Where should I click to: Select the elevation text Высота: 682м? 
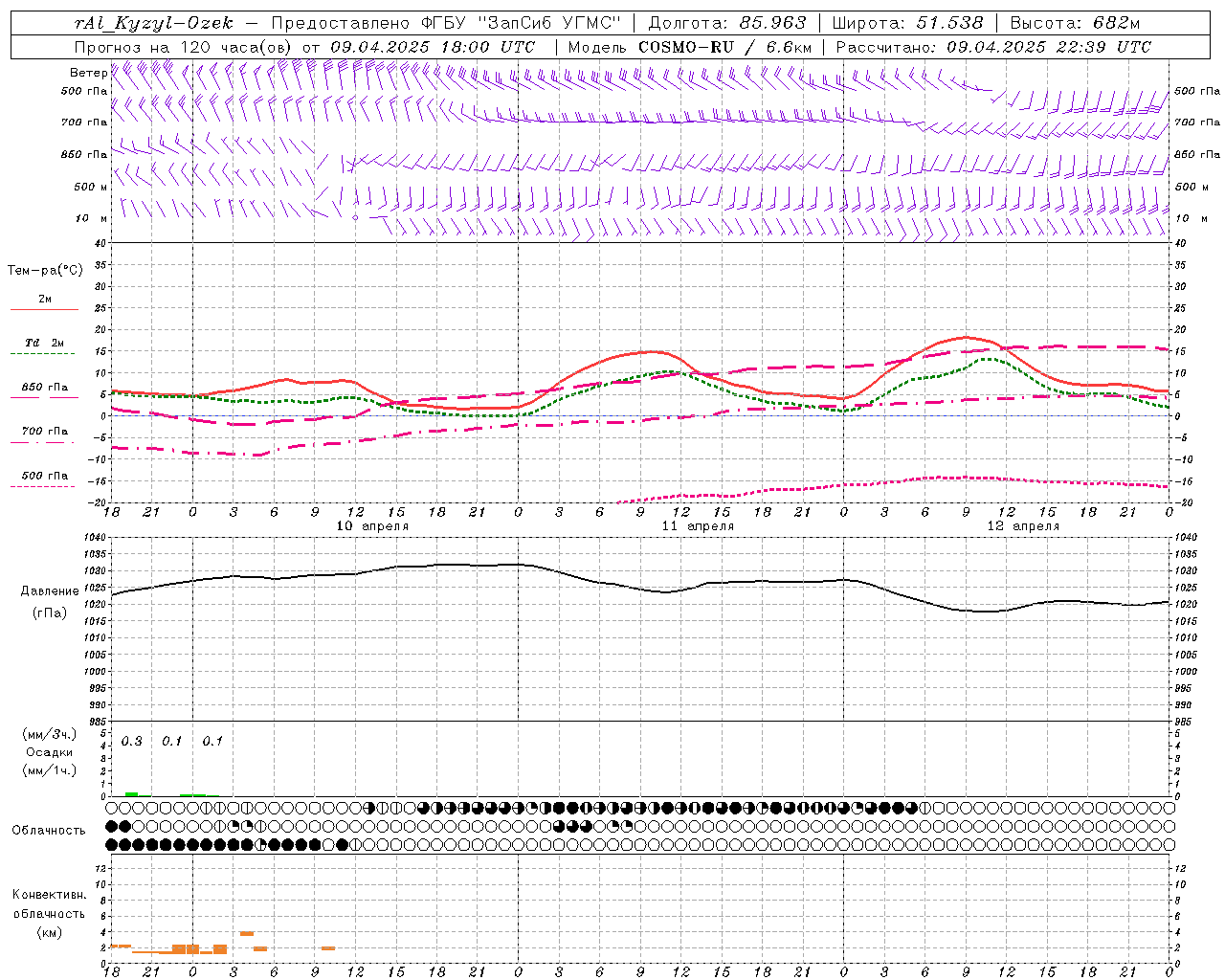[1076, 23]
